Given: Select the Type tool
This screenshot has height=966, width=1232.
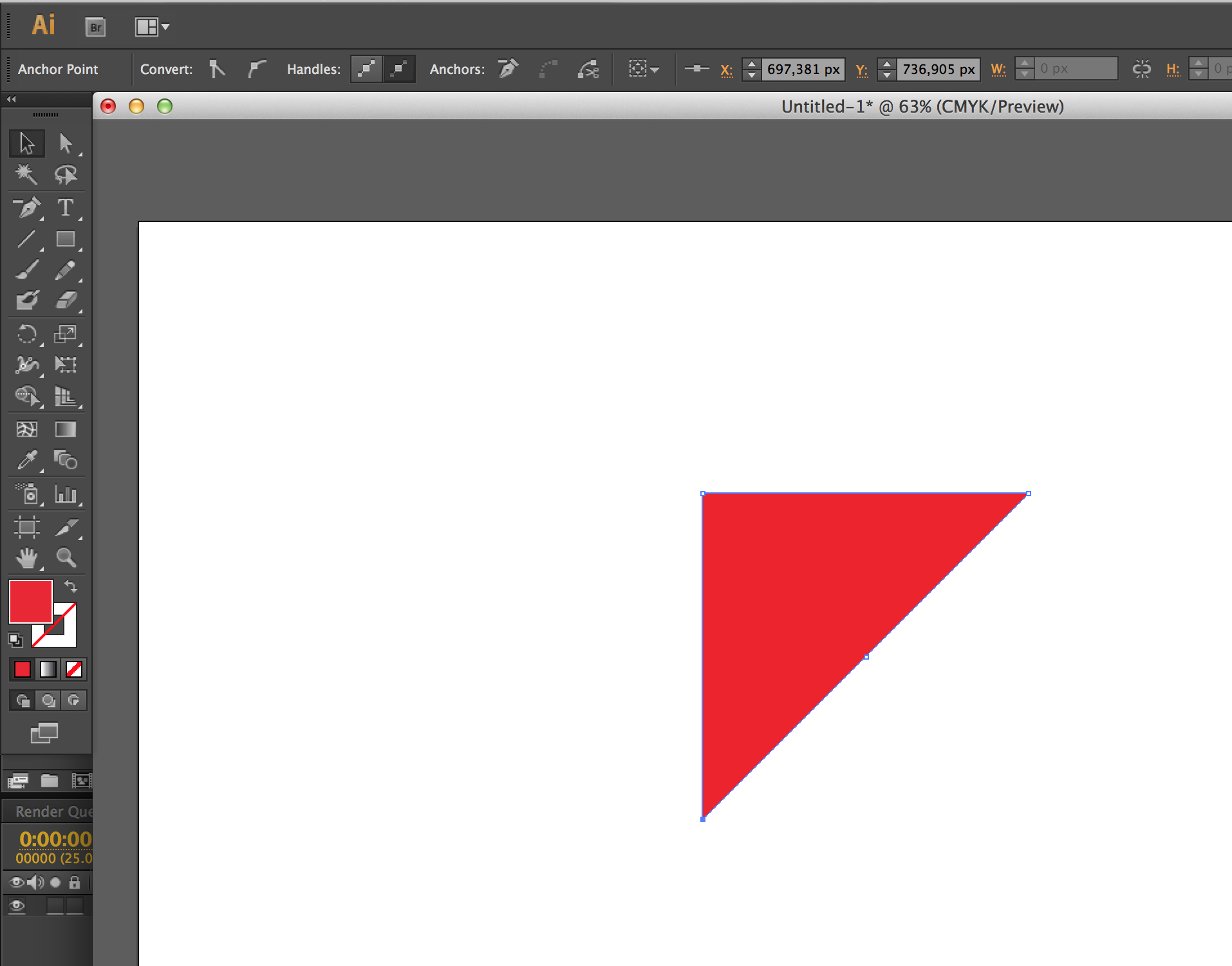Looking at the screenshot, I should tap(66, 208).
